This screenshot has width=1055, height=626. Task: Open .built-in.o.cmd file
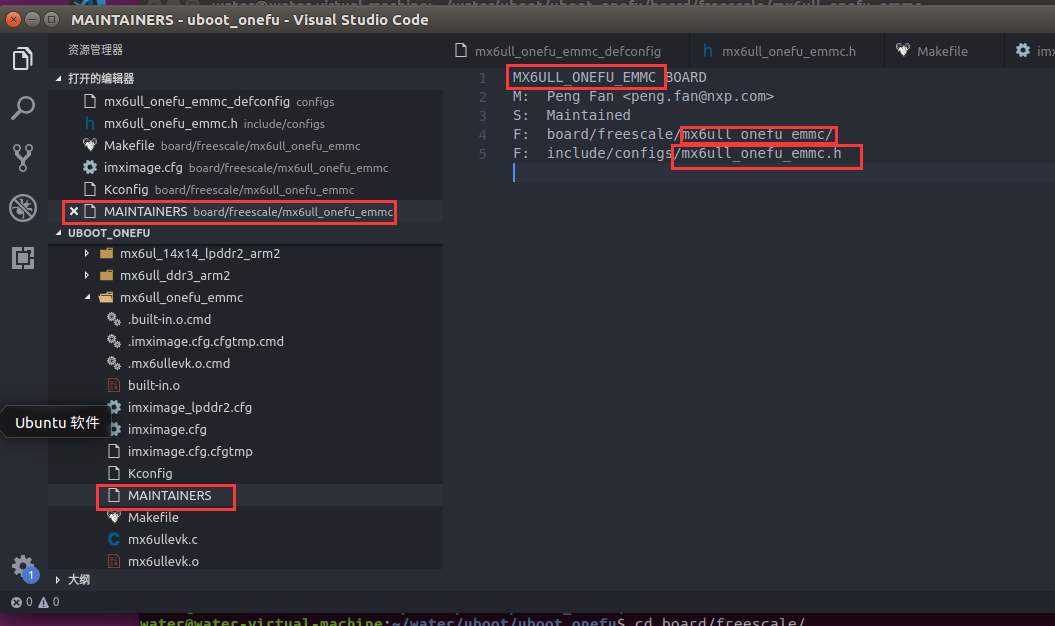(x=170, y=320)
